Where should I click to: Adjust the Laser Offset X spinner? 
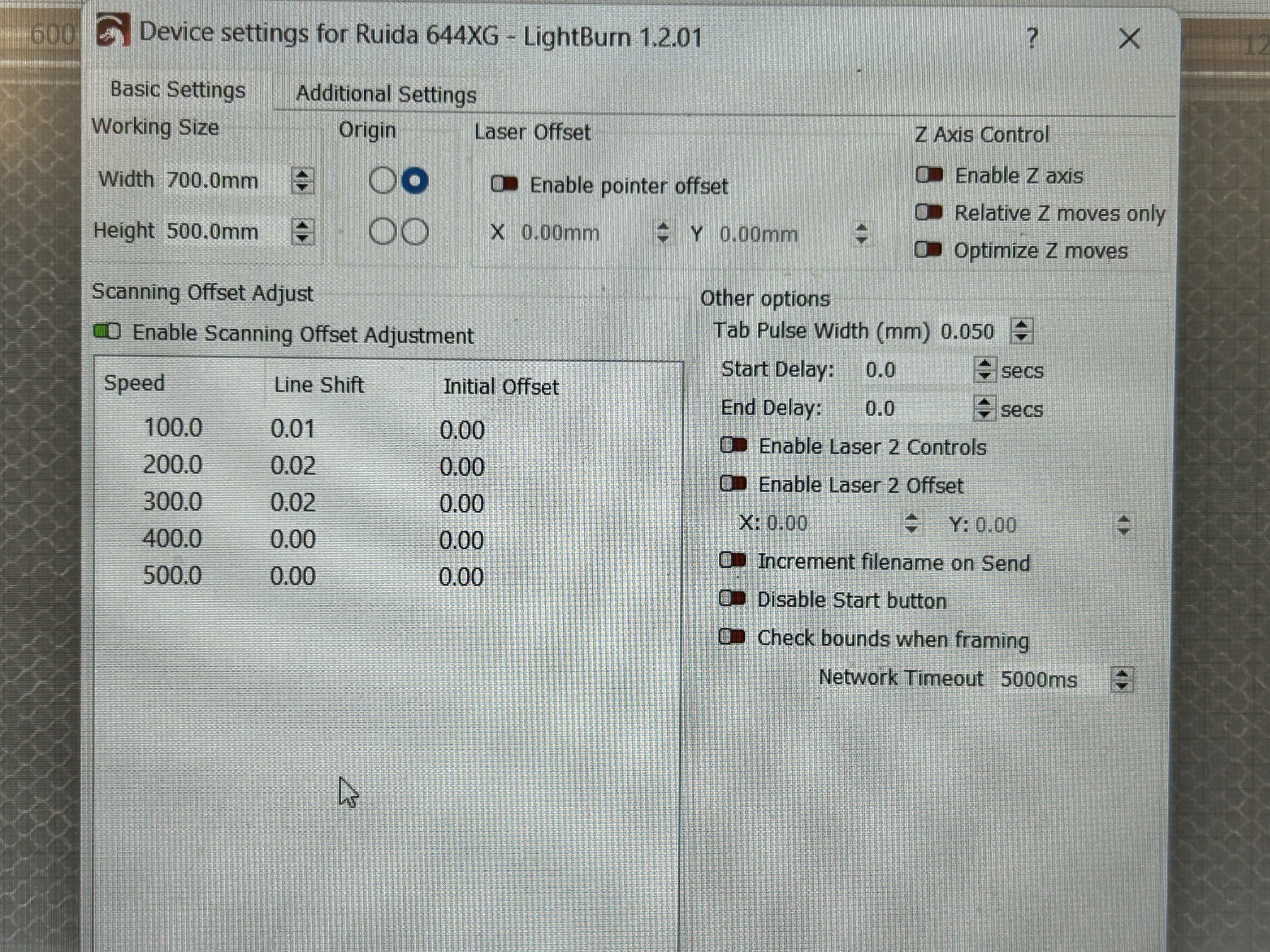tap(663, 233)
